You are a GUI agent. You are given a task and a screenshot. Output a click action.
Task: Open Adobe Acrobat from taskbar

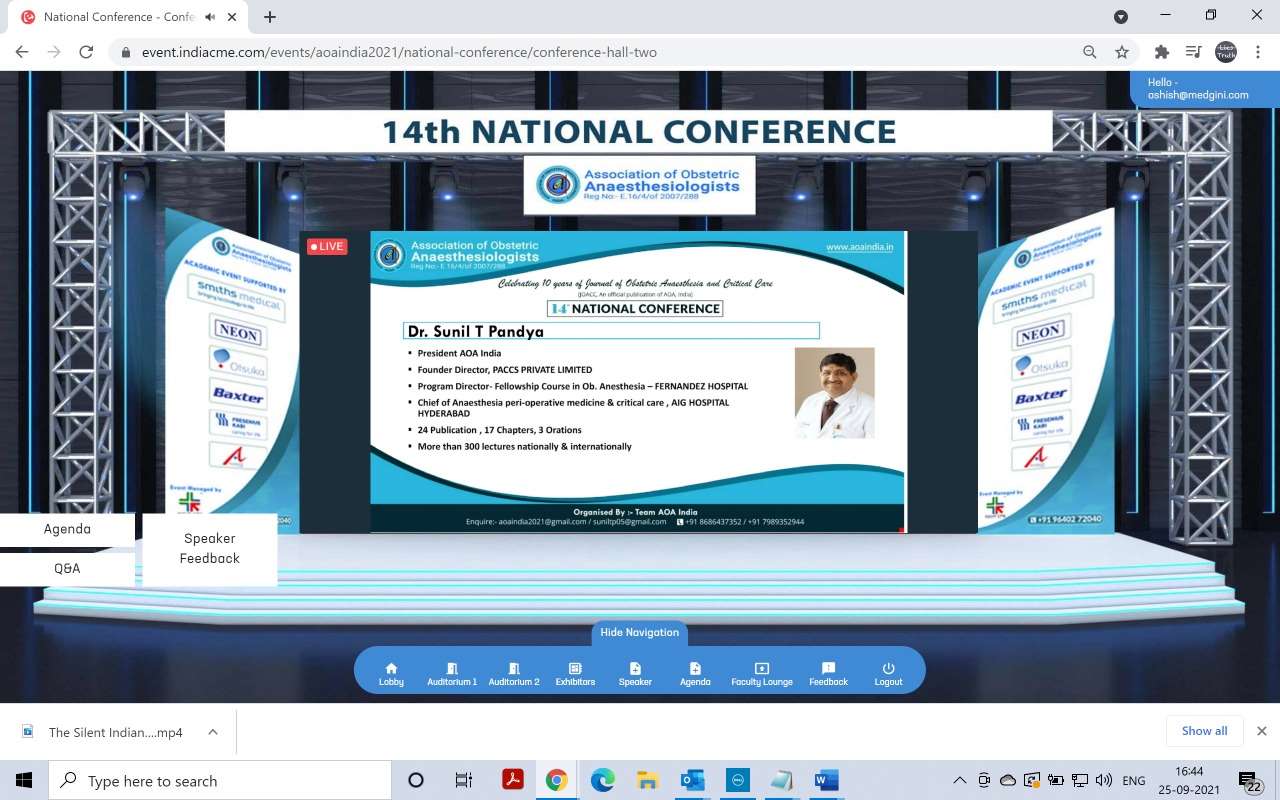click(513, 780)
